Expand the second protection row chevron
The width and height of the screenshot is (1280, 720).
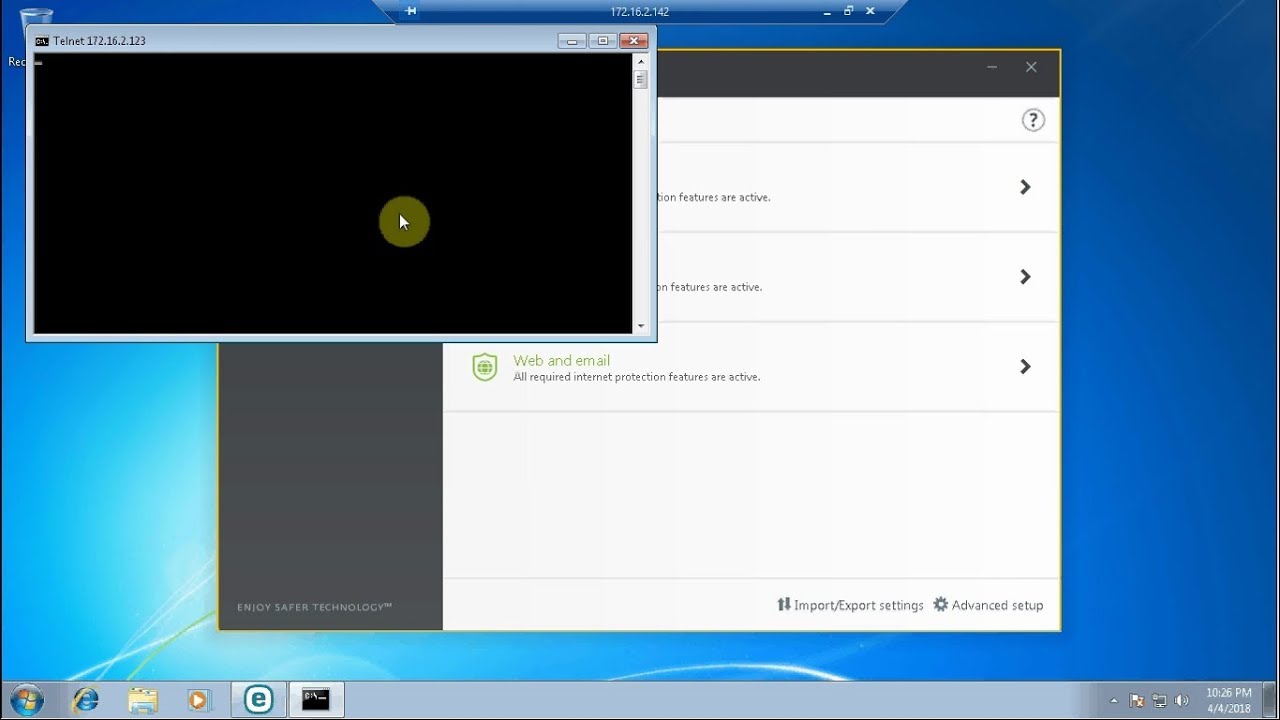1025,277
